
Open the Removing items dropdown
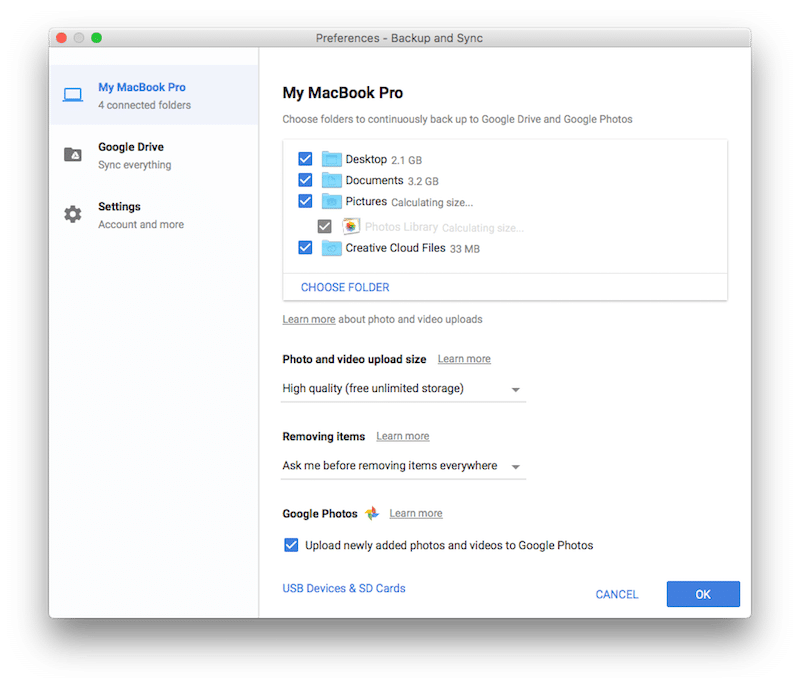pos(403,466)
